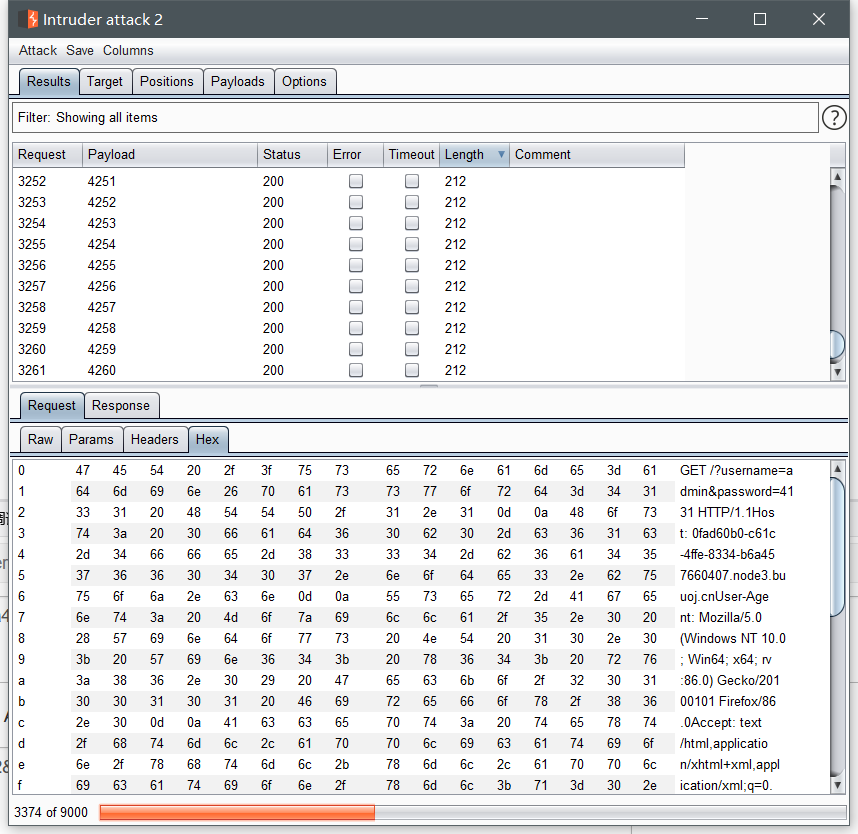
Task: Sort results by the Status column header
Action: pyautogui.click(x=292, y=155)
